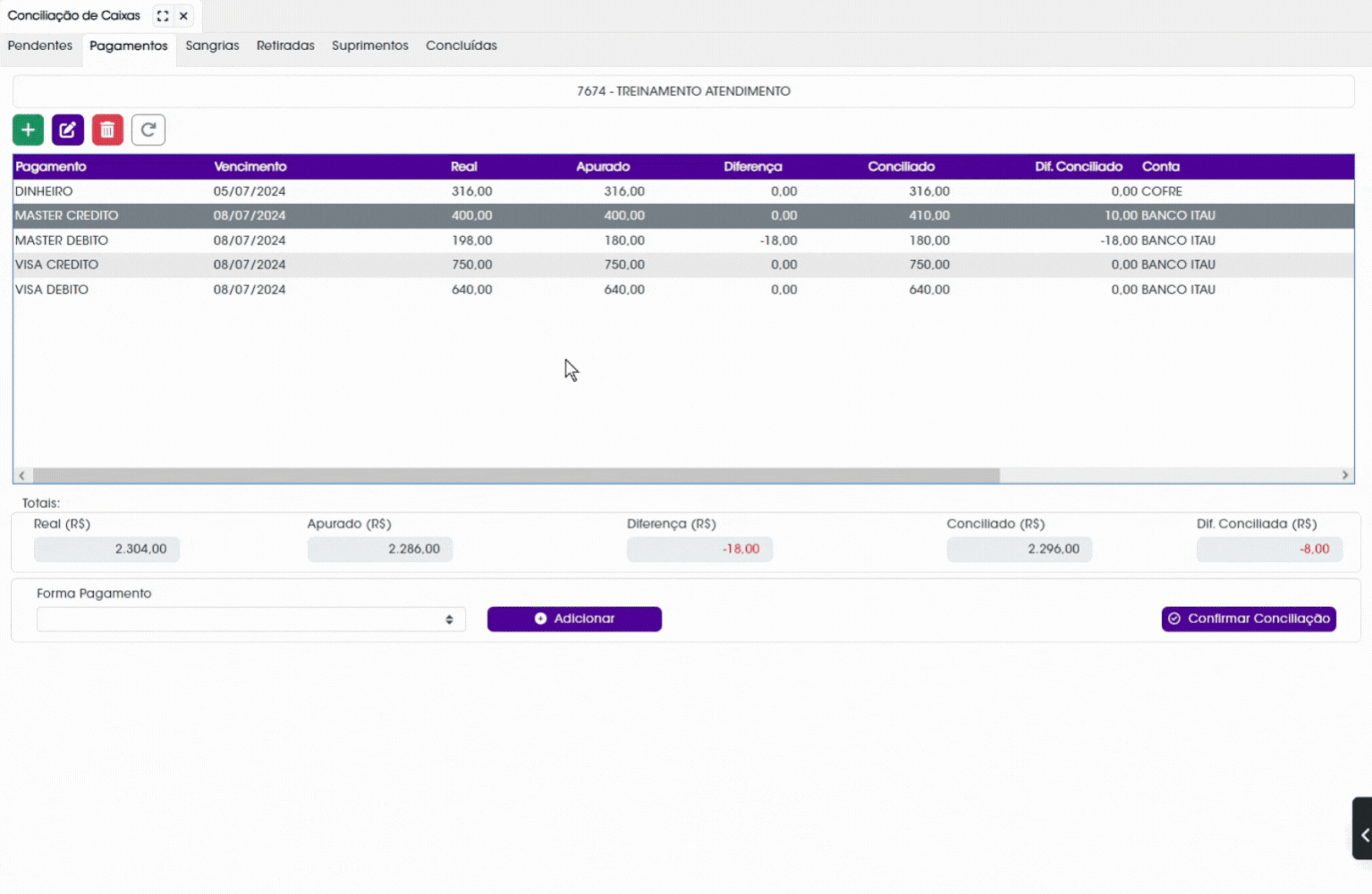This screenshot has width=1372, height=894.
Task: Open the Retiradas tab
Action: (285, 46)
